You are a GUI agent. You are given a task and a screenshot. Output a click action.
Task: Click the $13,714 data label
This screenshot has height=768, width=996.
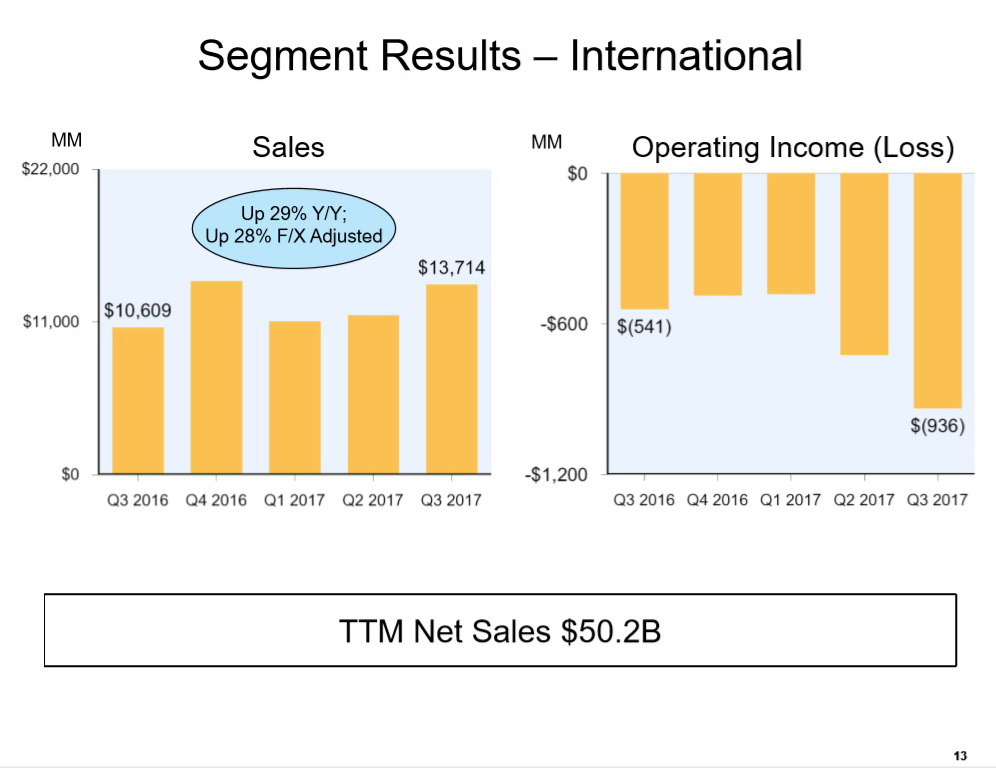pos(451,268)
